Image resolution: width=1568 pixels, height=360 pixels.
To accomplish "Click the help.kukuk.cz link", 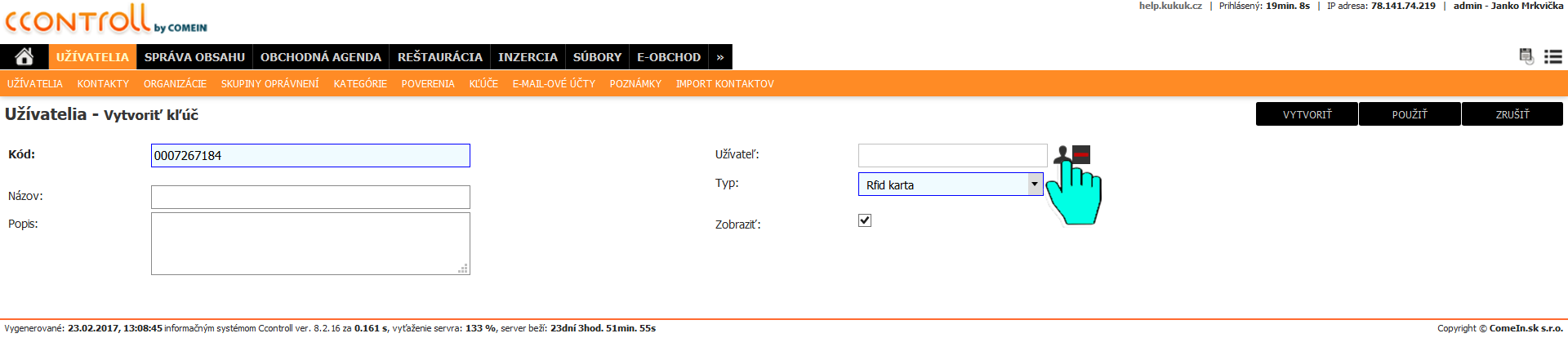I will click(1169, 6).
